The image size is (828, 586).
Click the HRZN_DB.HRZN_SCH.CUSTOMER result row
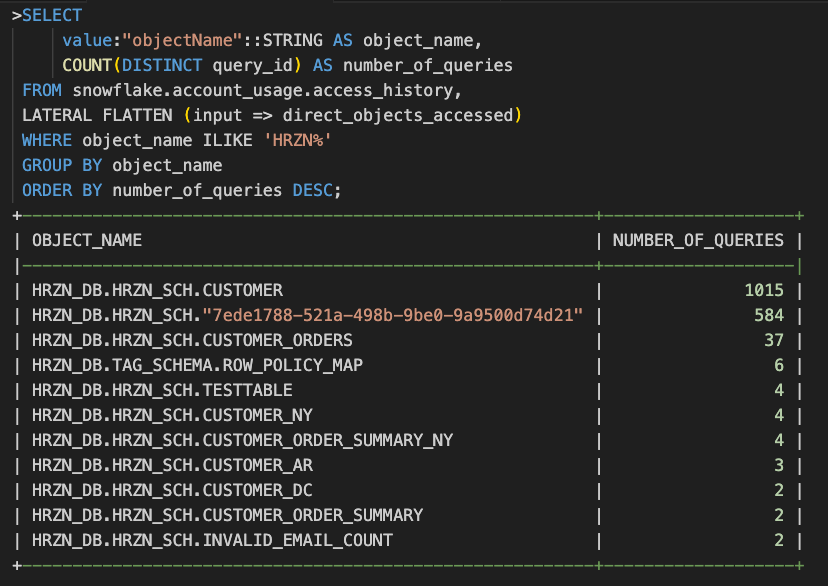[x=157, y=290]
